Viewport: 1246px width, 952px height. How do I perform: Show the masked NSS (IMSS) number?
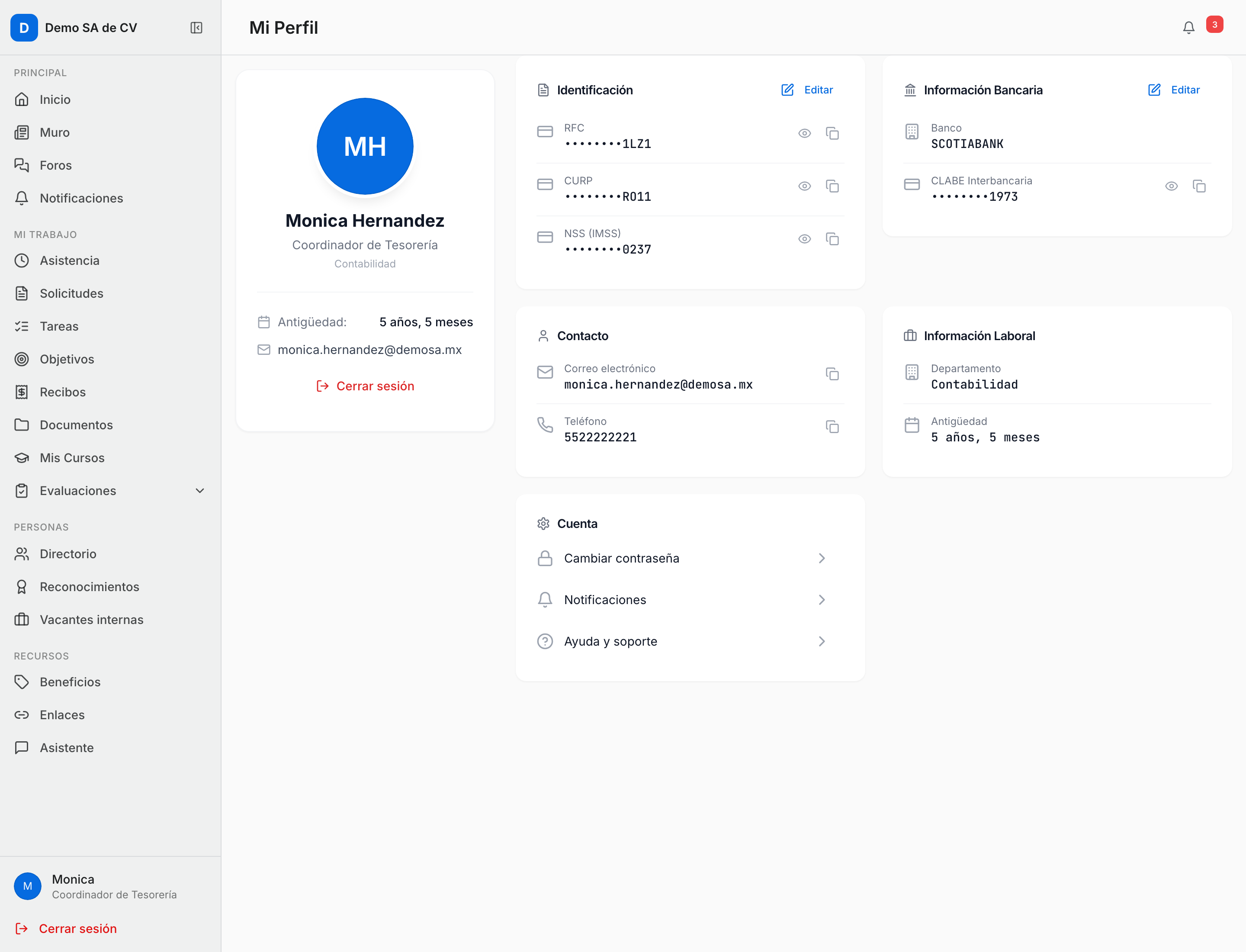[804, 238]
